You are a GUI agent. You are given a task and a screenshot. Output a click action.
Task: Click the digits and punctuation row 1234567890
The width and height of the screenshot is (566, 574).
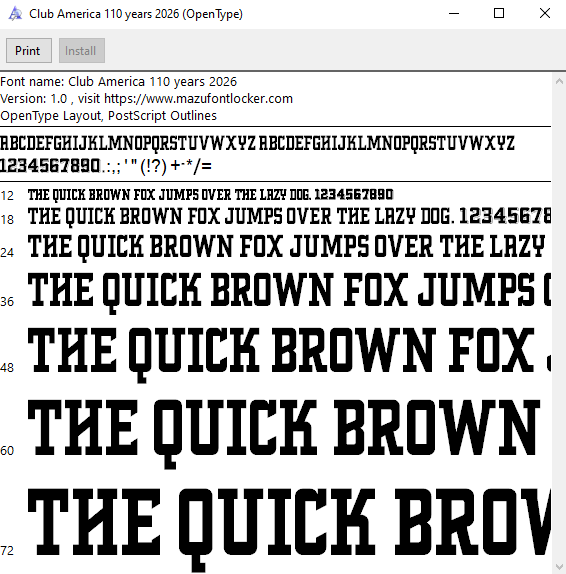pyautogui.click(x=106, y=166)
